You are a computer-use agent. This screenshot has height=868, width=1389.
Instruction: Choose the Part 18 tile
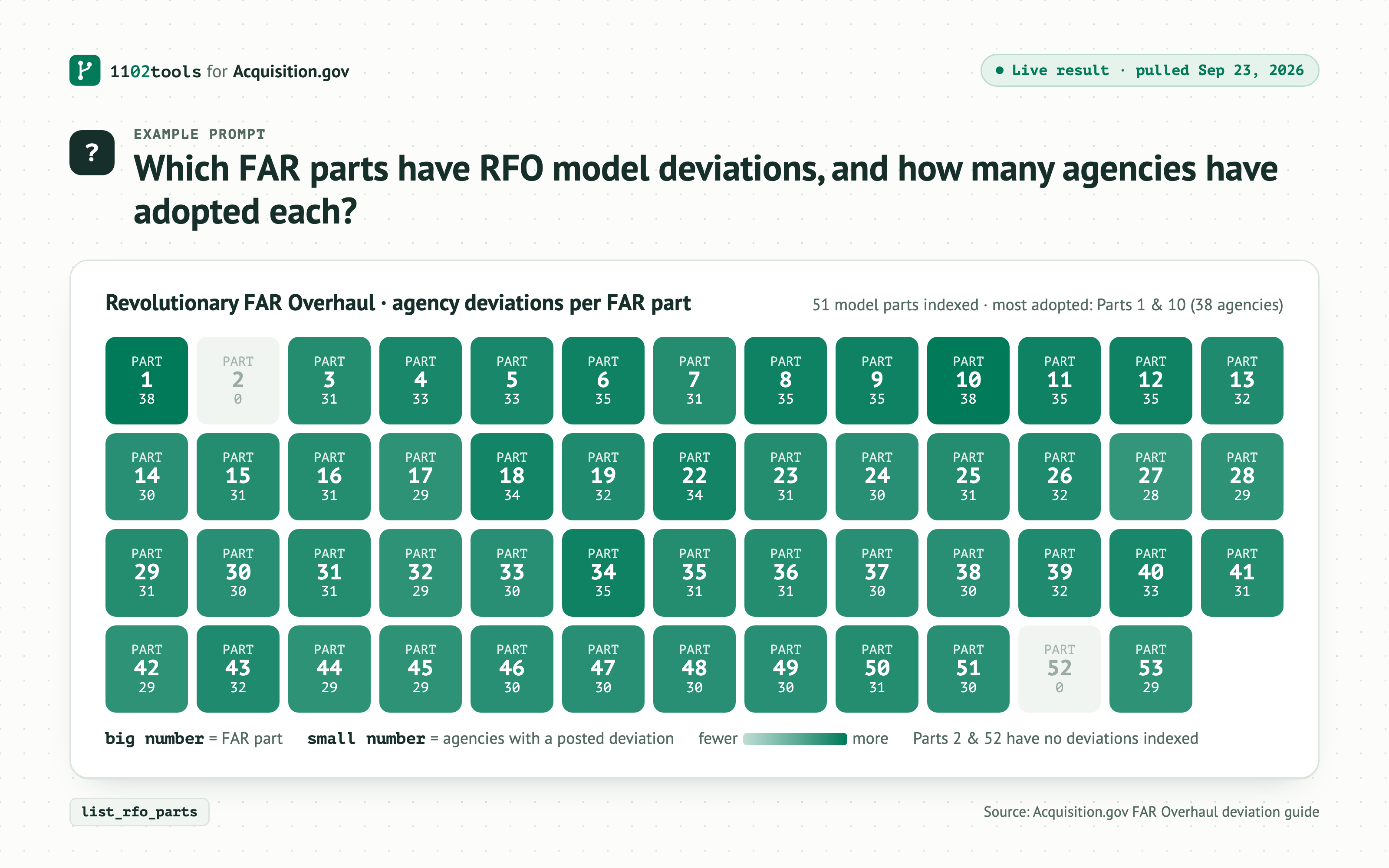[x=512, y=477]
